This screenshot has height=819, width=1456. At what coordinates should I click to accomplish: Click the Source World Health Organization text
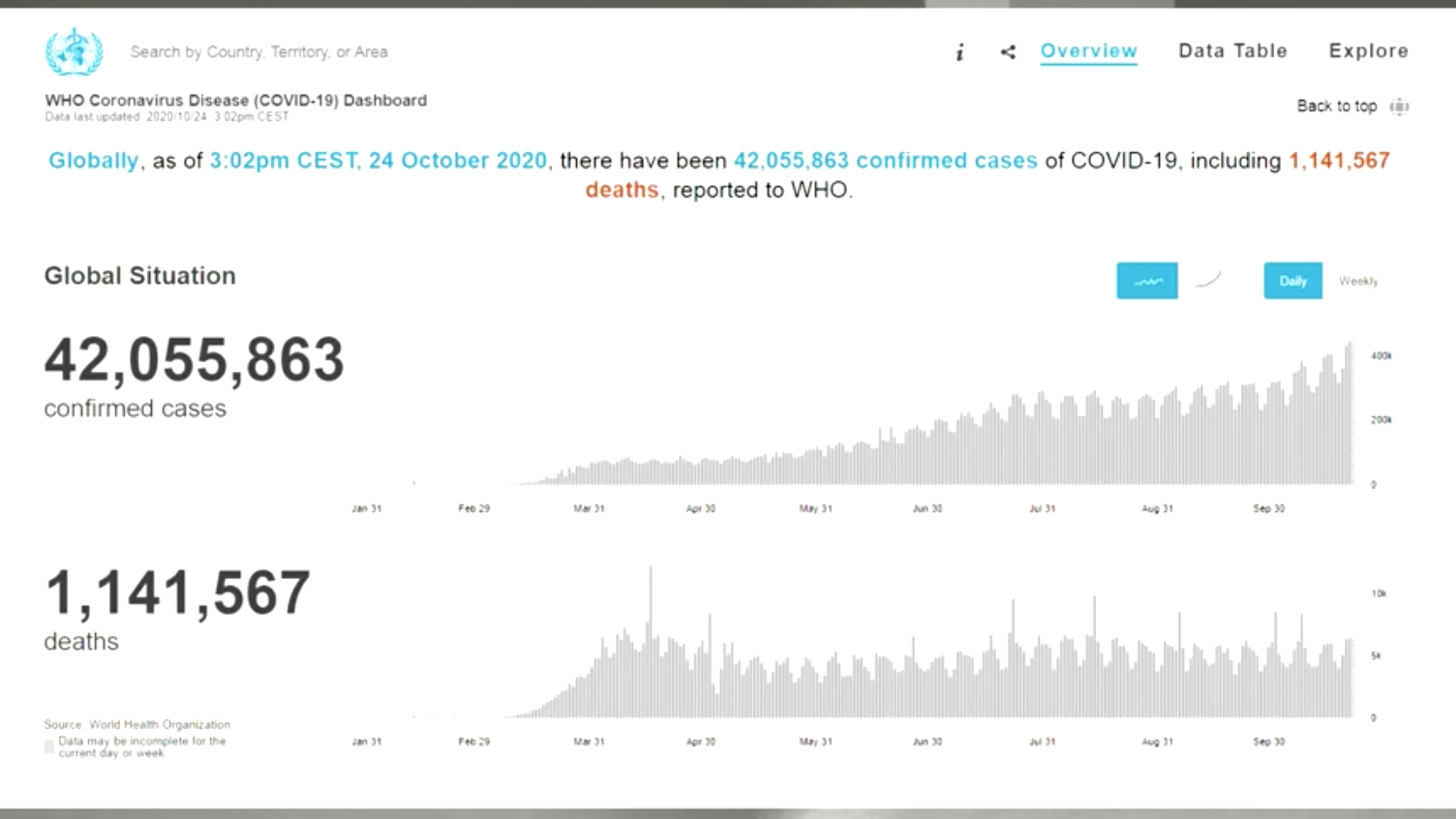click(x=136, y=724)
